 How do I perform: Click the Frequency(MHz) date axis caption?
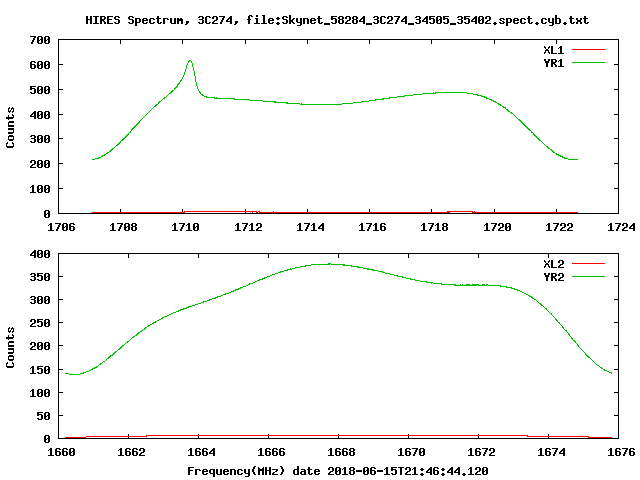click(338, 471)
